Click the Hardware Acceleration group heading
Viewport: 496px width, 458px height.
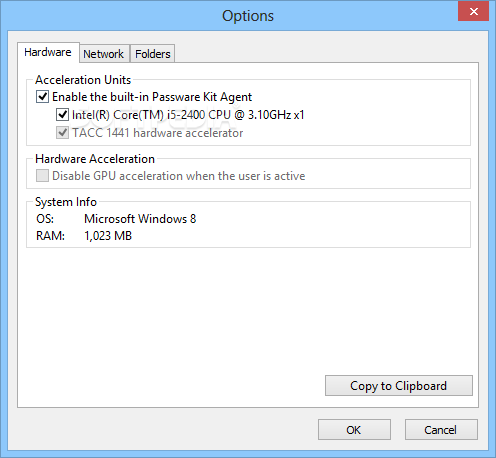[x=95, y=159]
